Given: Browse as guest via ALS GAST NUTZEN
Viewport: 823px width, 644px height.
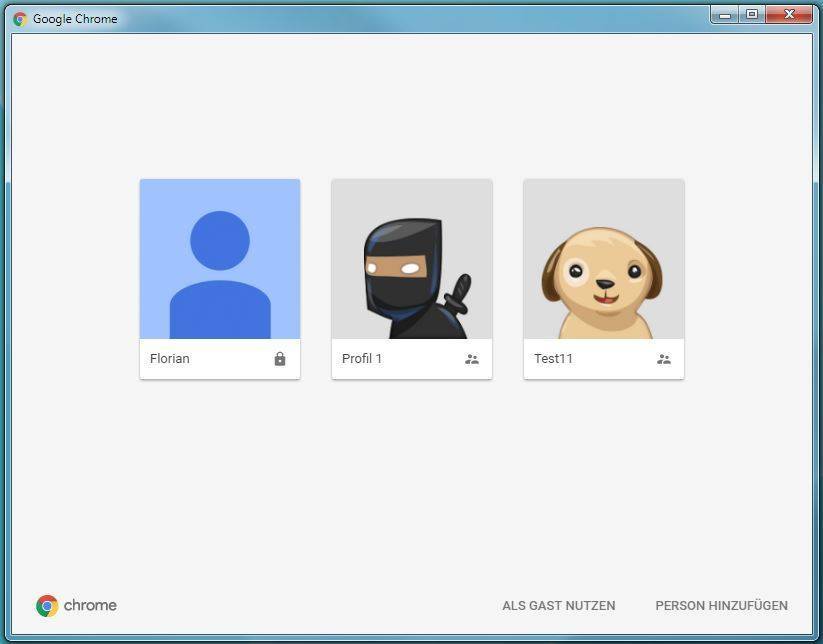Looking at the screenshot, I should [558, 606].
